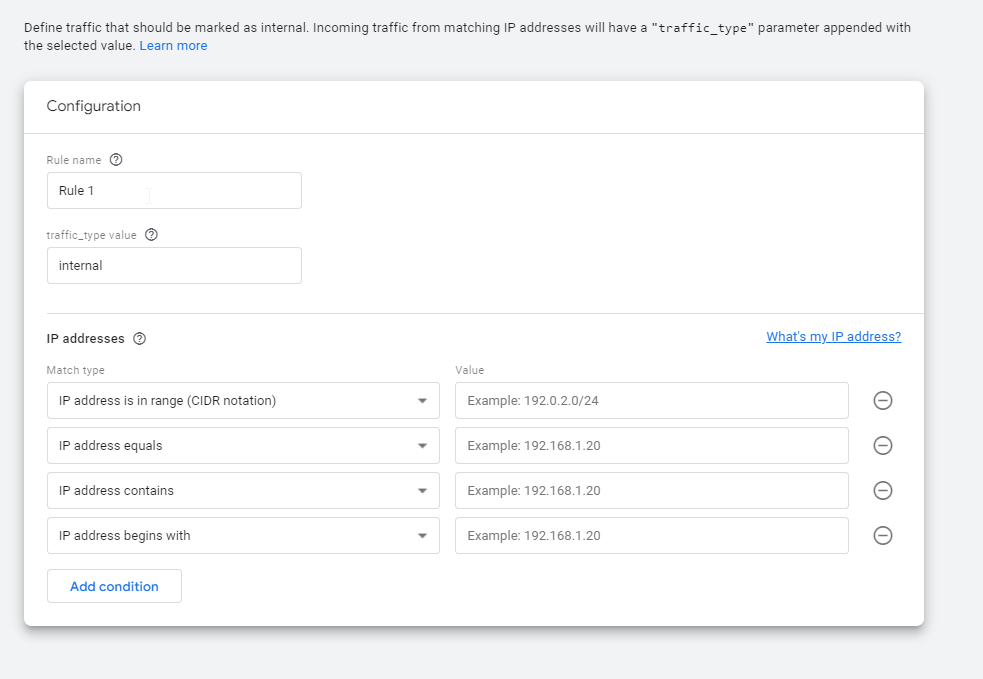Open 'IP address equals' match type dropdown
Screen dimensions: 983x679
[243, 446]
